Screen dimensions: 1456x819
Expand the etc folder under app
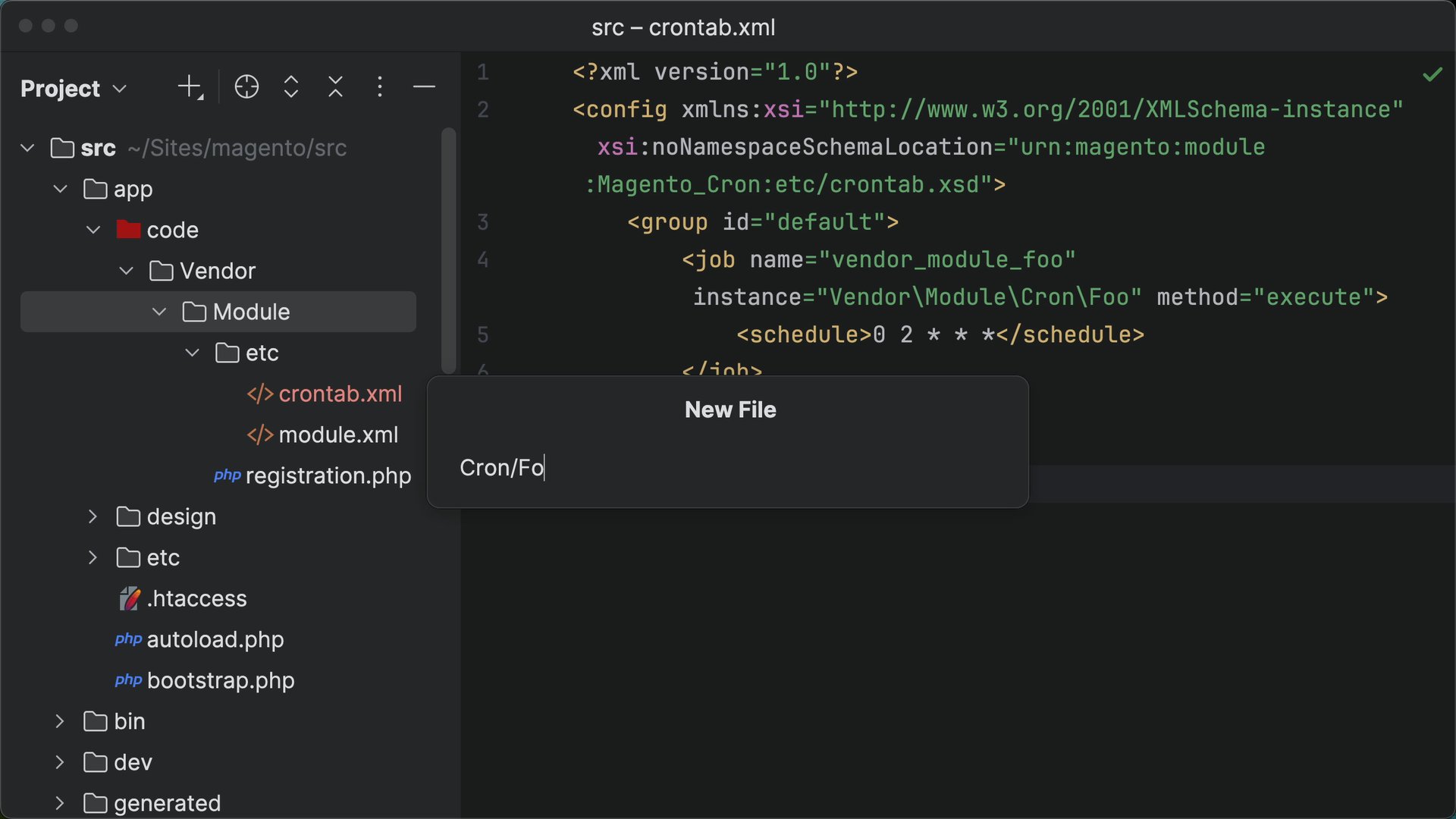click(x=93, y=557)
